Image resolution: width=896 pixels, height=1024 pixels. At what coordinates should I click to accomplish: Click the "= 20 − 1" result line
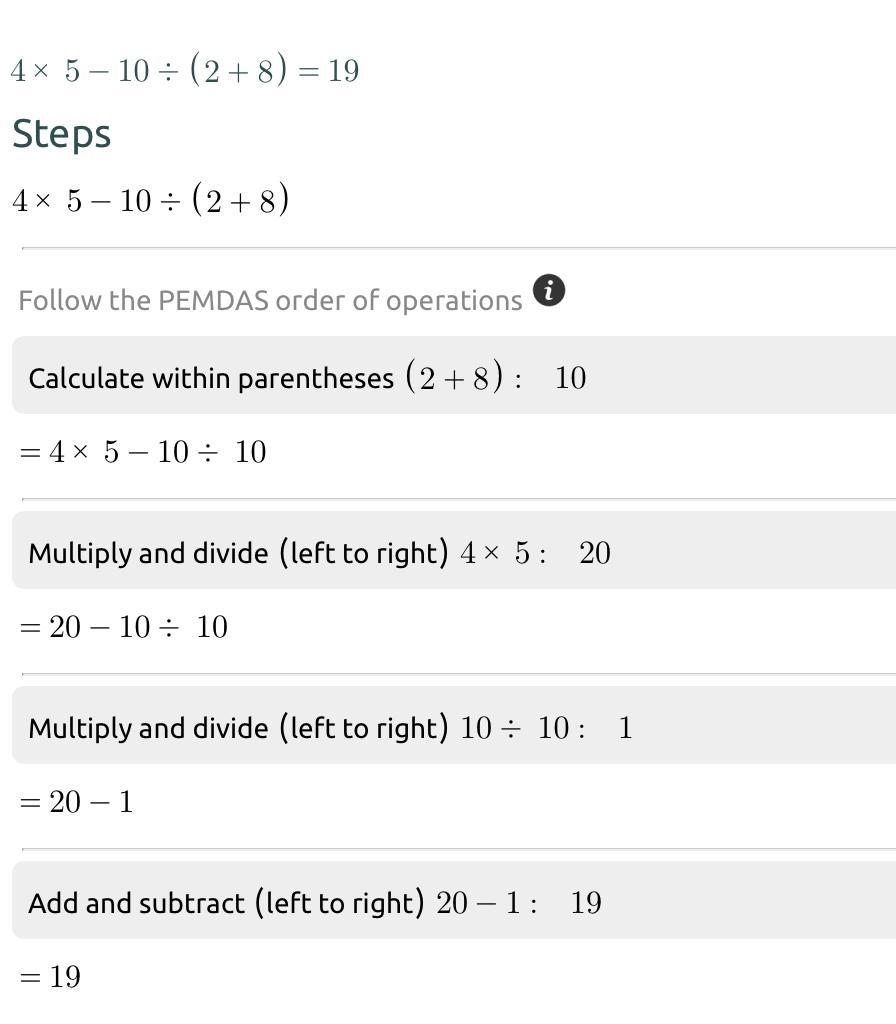pyautogui.click(x=76, y=802)
